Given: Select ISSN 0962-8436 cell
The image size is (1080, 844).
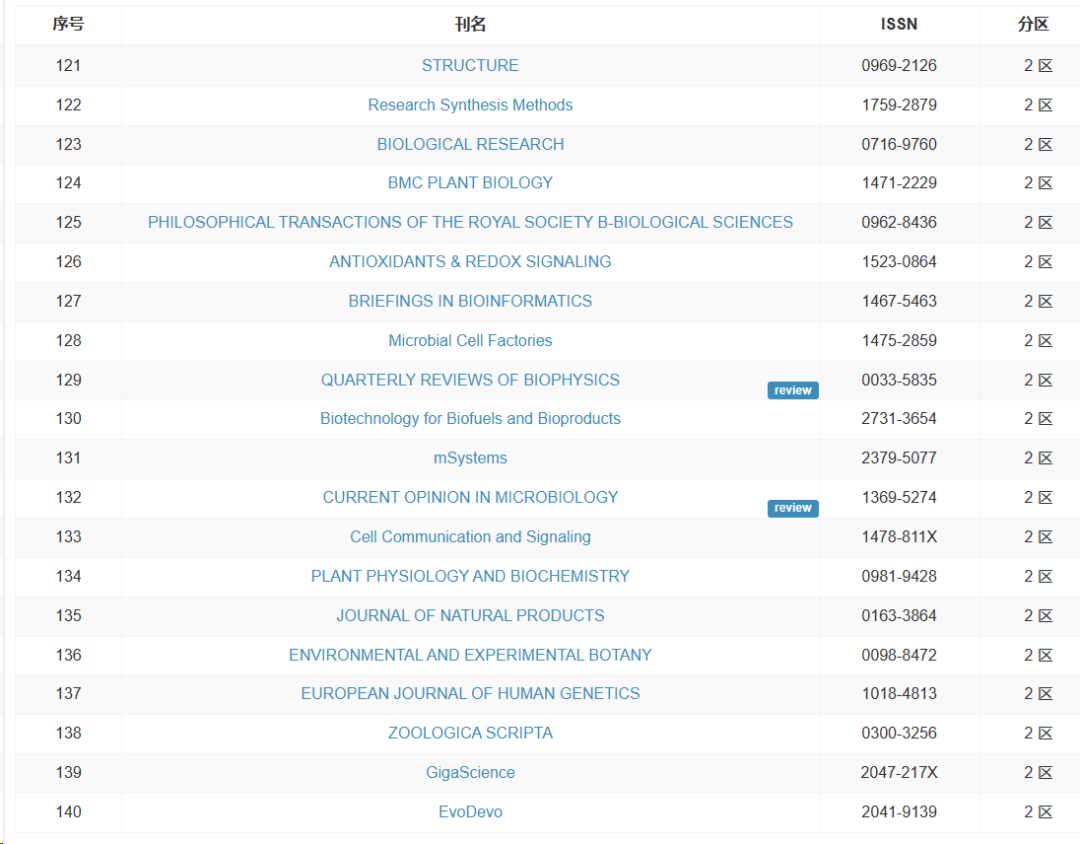Looking at the screenshot, I should click(899, 222).
